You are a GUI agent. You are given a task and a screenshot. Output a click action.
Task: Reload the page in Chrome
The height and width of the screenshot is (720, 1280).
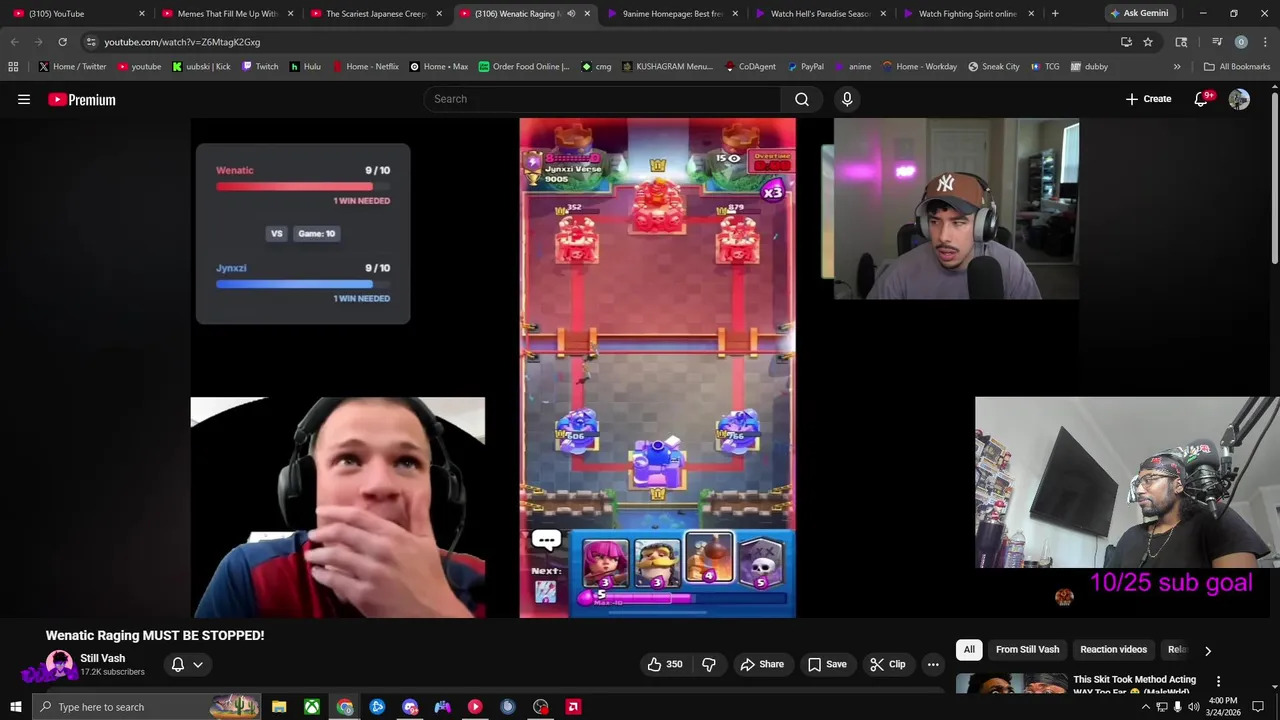click(62, 42)
